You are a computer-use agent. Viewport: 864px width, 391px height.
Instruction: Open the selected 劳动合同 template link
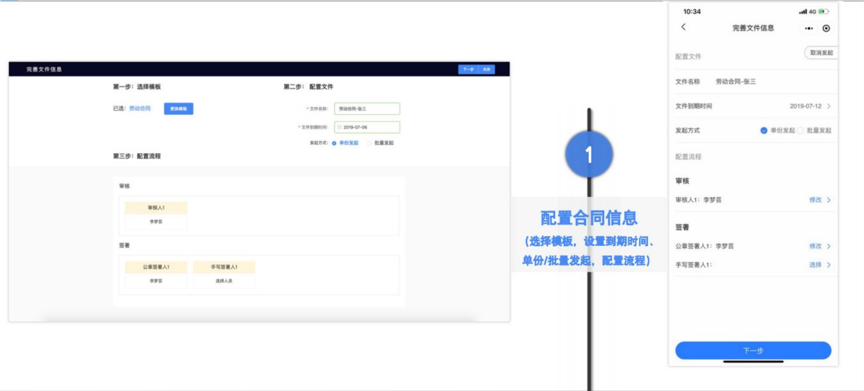[140, 108]
